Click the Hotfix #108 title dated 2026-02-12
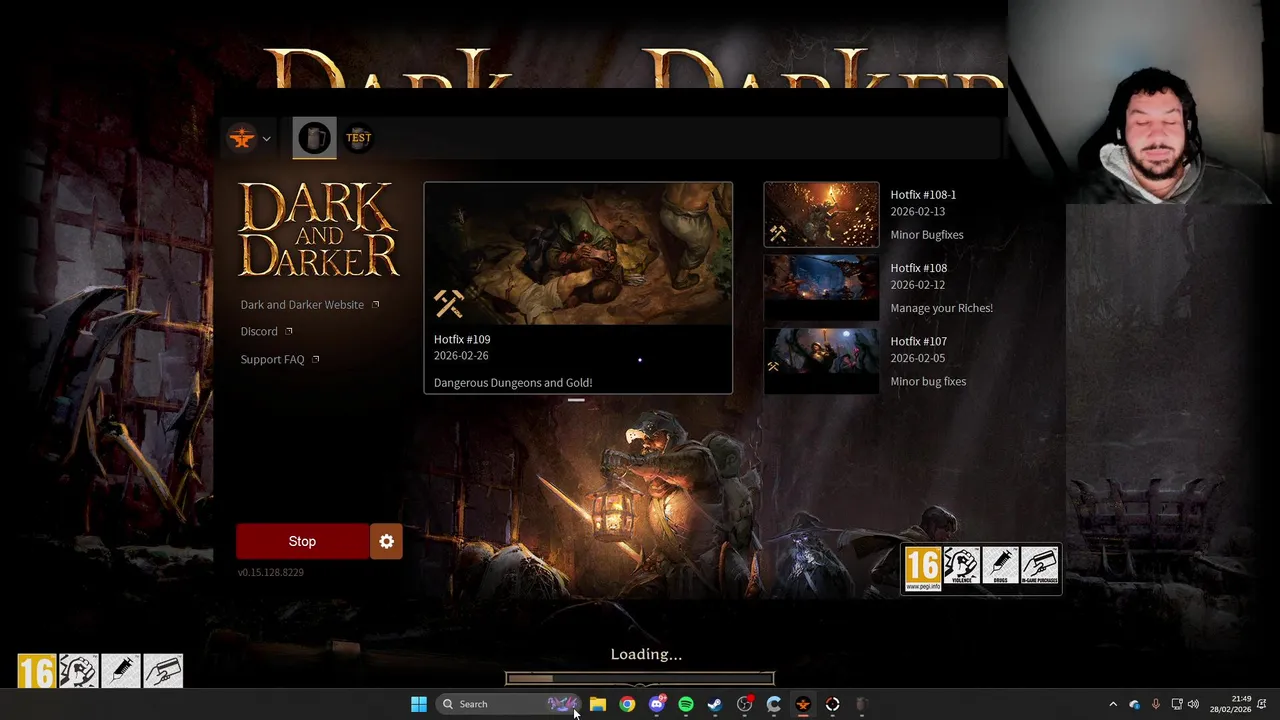1280x720 pixels. (x=918, y=268)
